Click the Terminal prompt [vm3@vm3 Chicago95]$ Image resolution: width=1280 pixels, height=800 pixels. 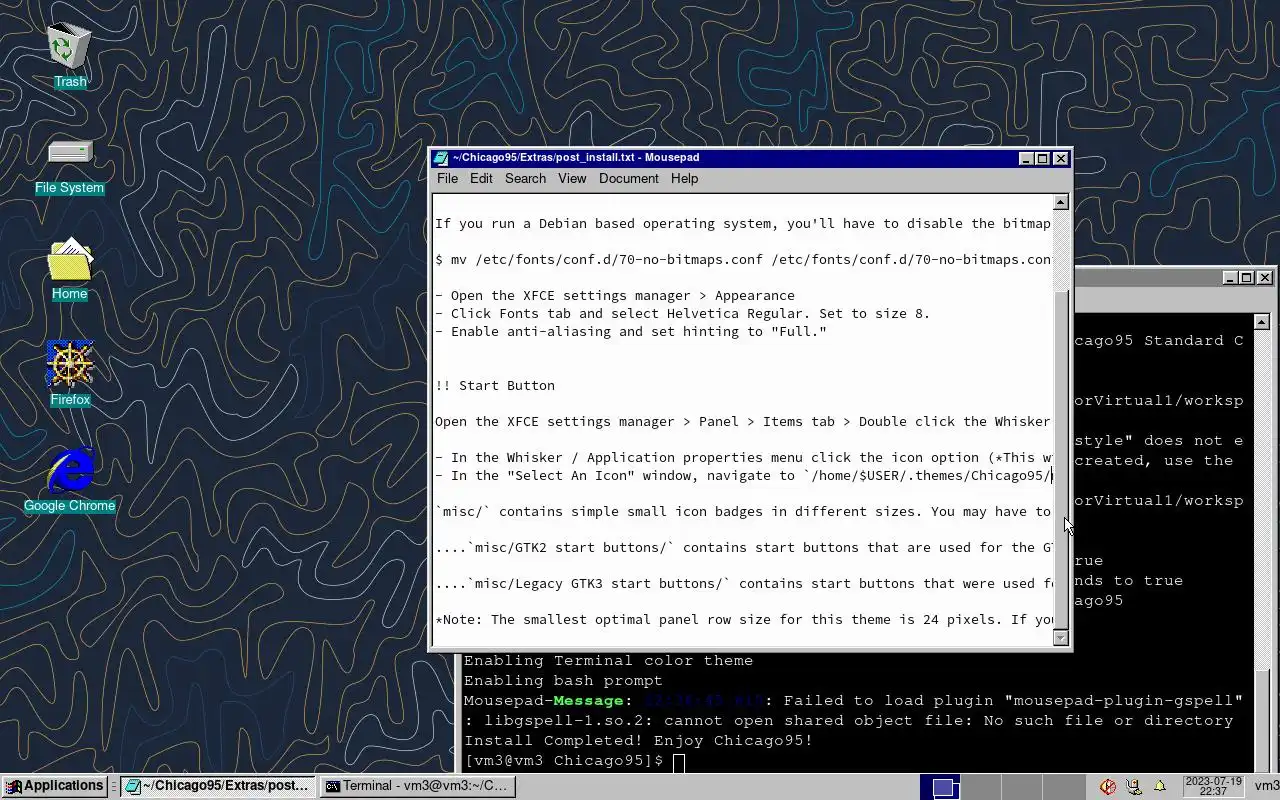(563, 760)
